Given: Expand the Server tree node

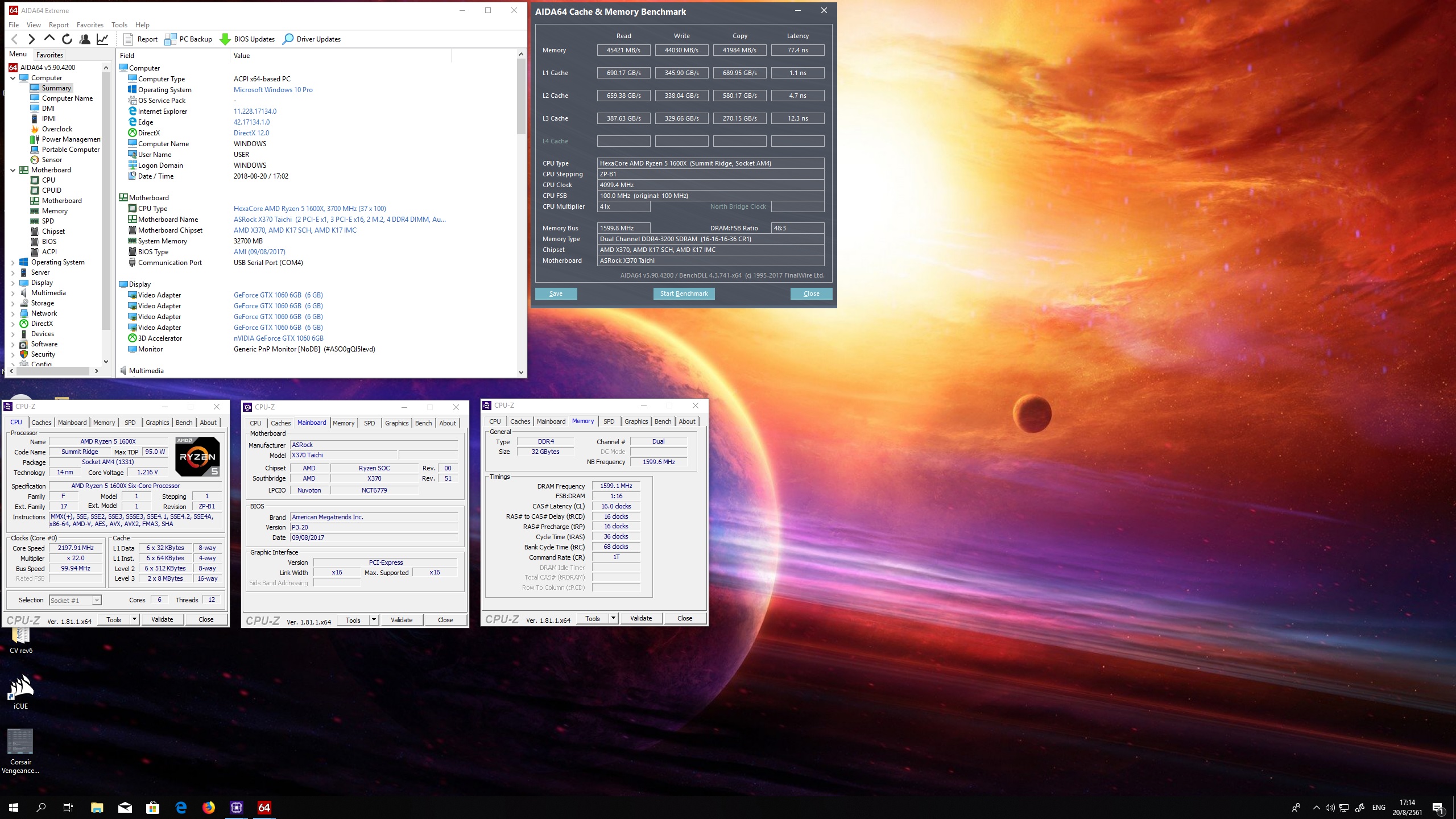Looking at the screenshot, I should click(13, 272).
